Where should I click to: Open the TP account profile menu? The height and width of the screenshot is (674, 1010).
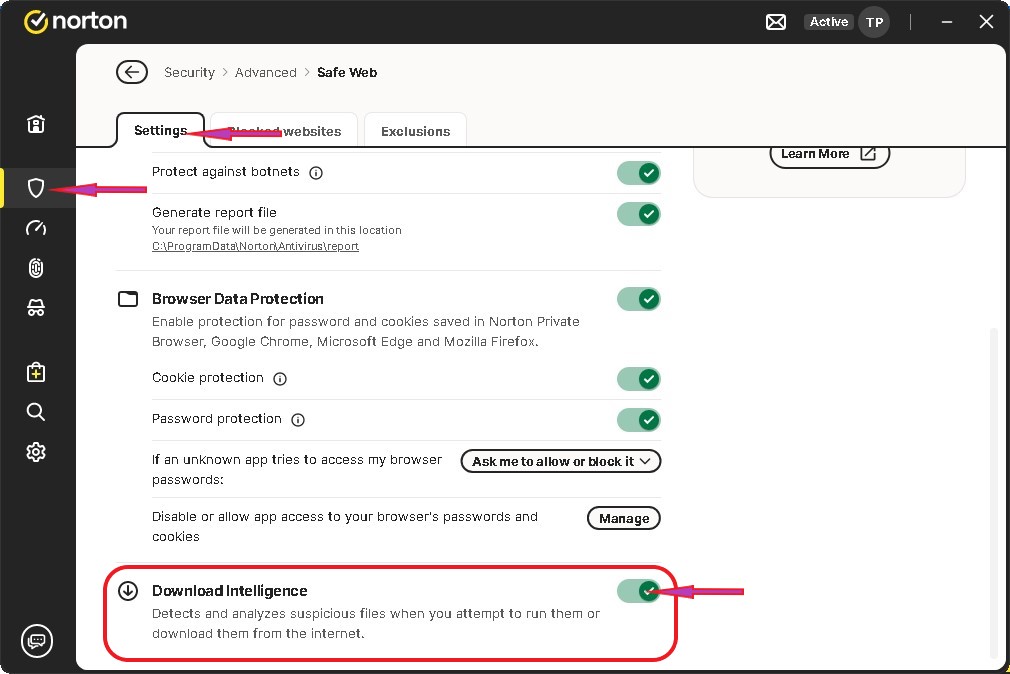(874, 22)
